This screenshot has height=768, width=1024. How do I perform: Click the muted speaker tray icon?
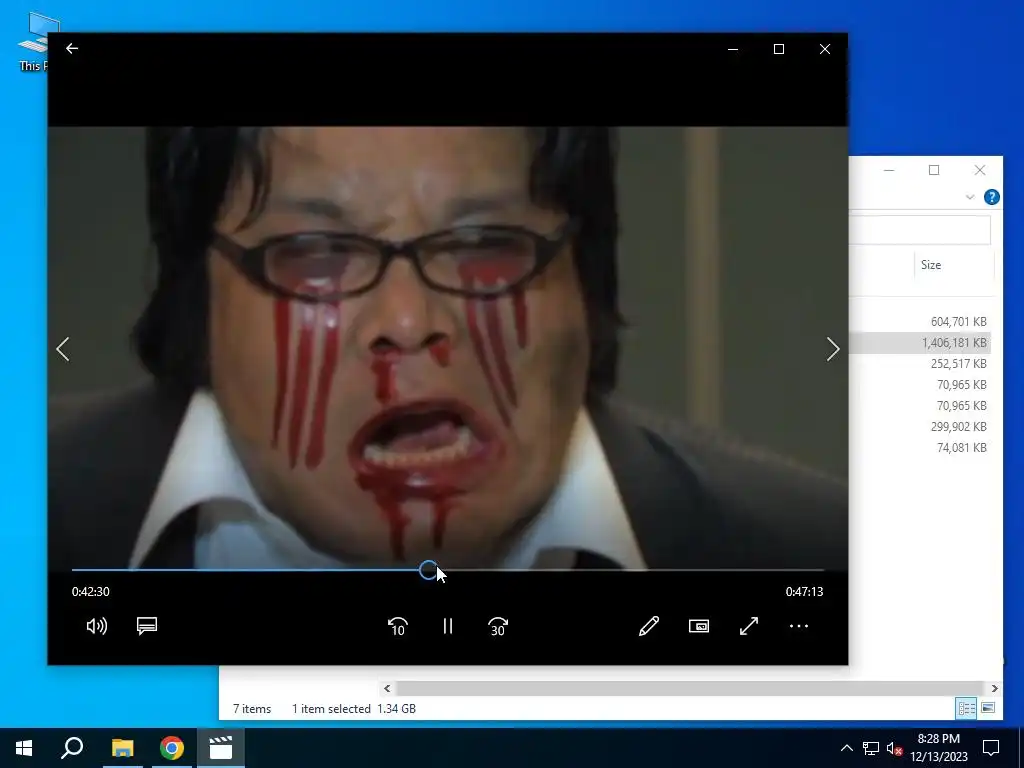coord(894,748)
